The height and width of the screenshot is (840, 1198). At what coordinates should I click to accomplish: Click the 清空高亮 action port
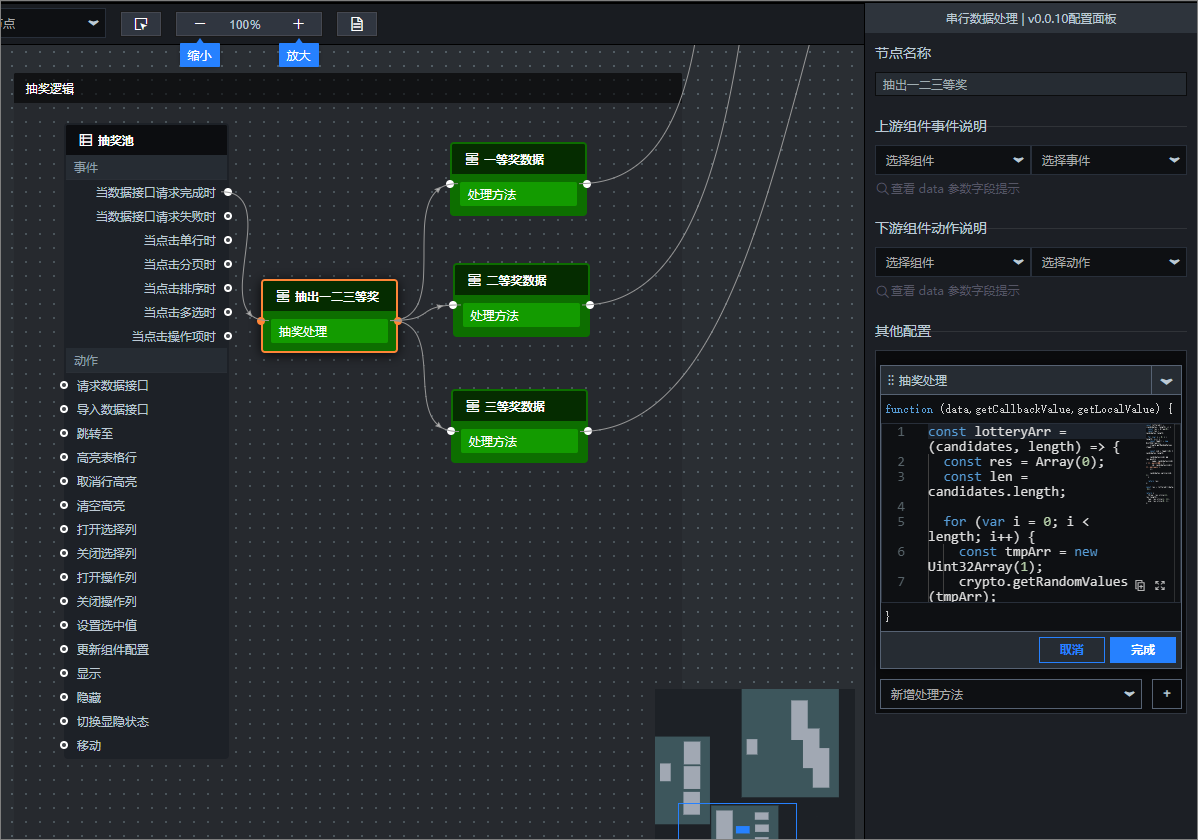pyautogui.click(x=64, y=505)
